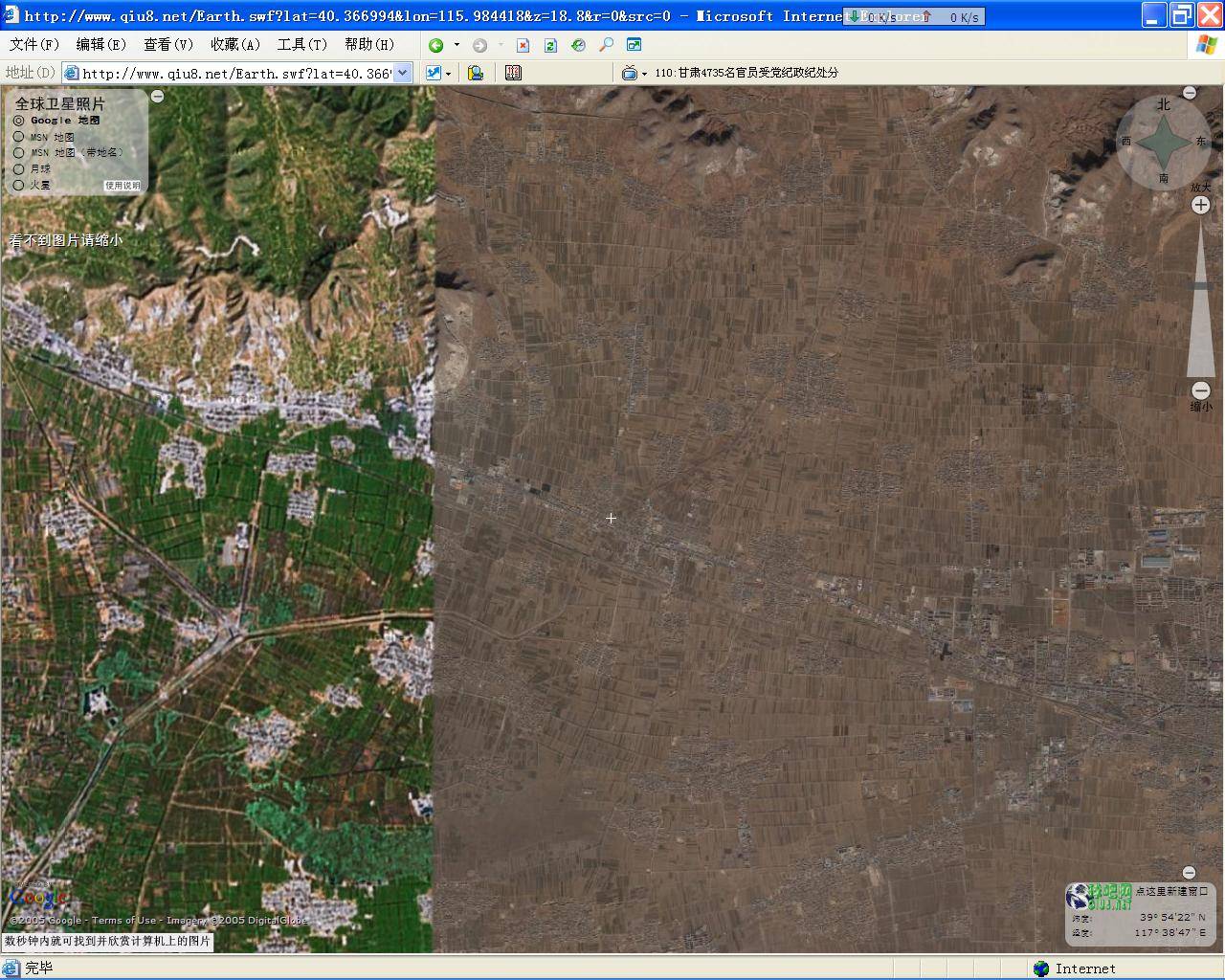Click the 缩小 minus zoom-out button
Viewport: 1225px width, 980px height.
1200,390
